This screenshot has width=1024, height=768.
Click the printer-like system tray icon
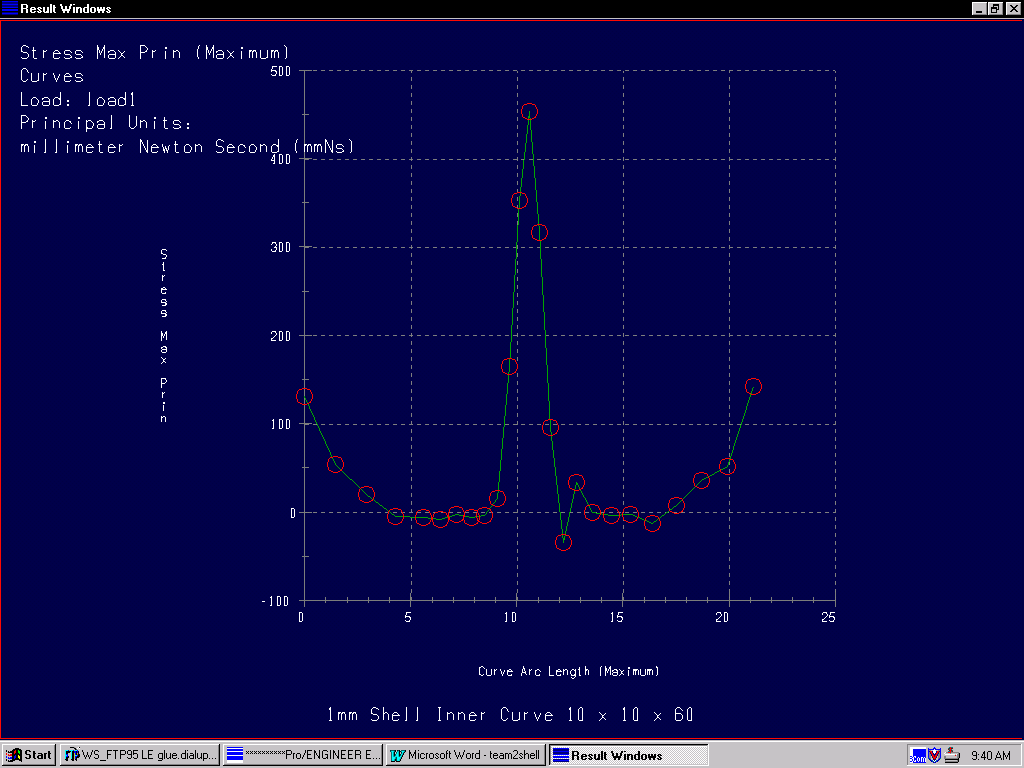click(x=952, y=755)
